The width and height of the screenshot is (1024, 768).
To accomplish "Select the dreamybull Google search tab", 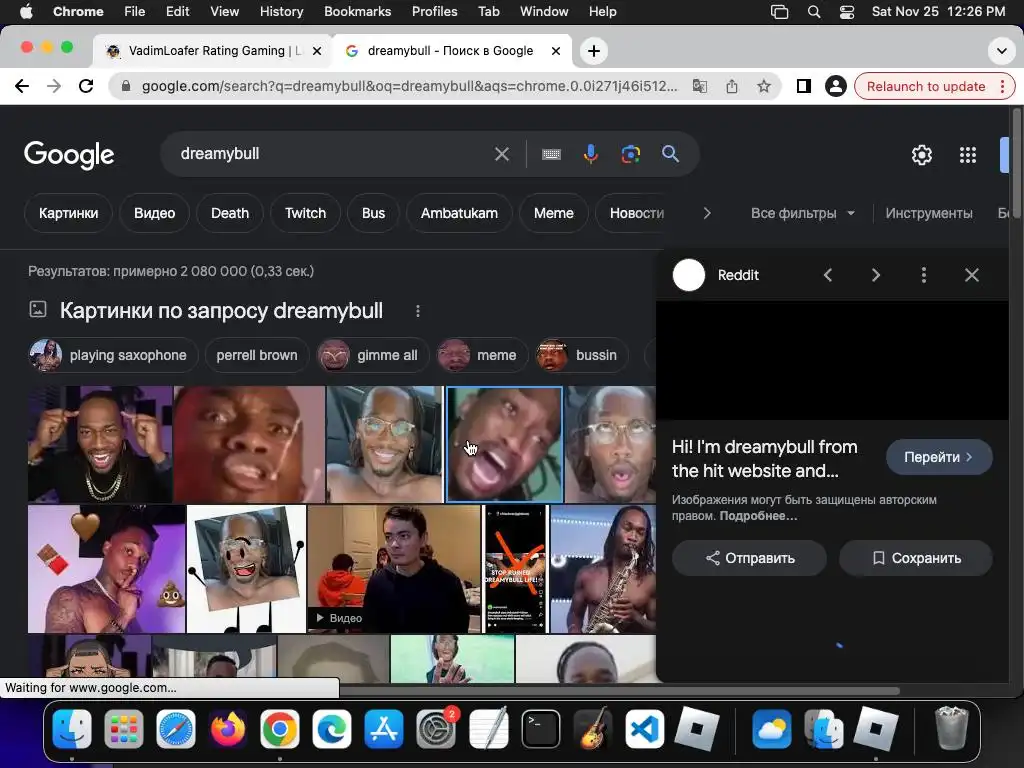I will [x=452, y=51].
